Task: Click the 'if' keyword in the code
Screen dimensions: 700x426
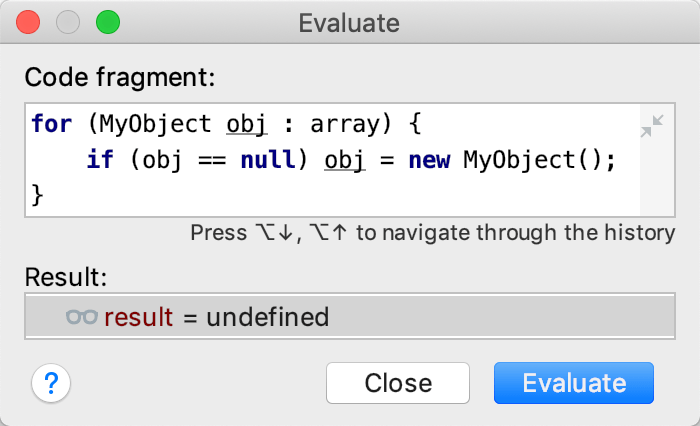Action: 100,159
